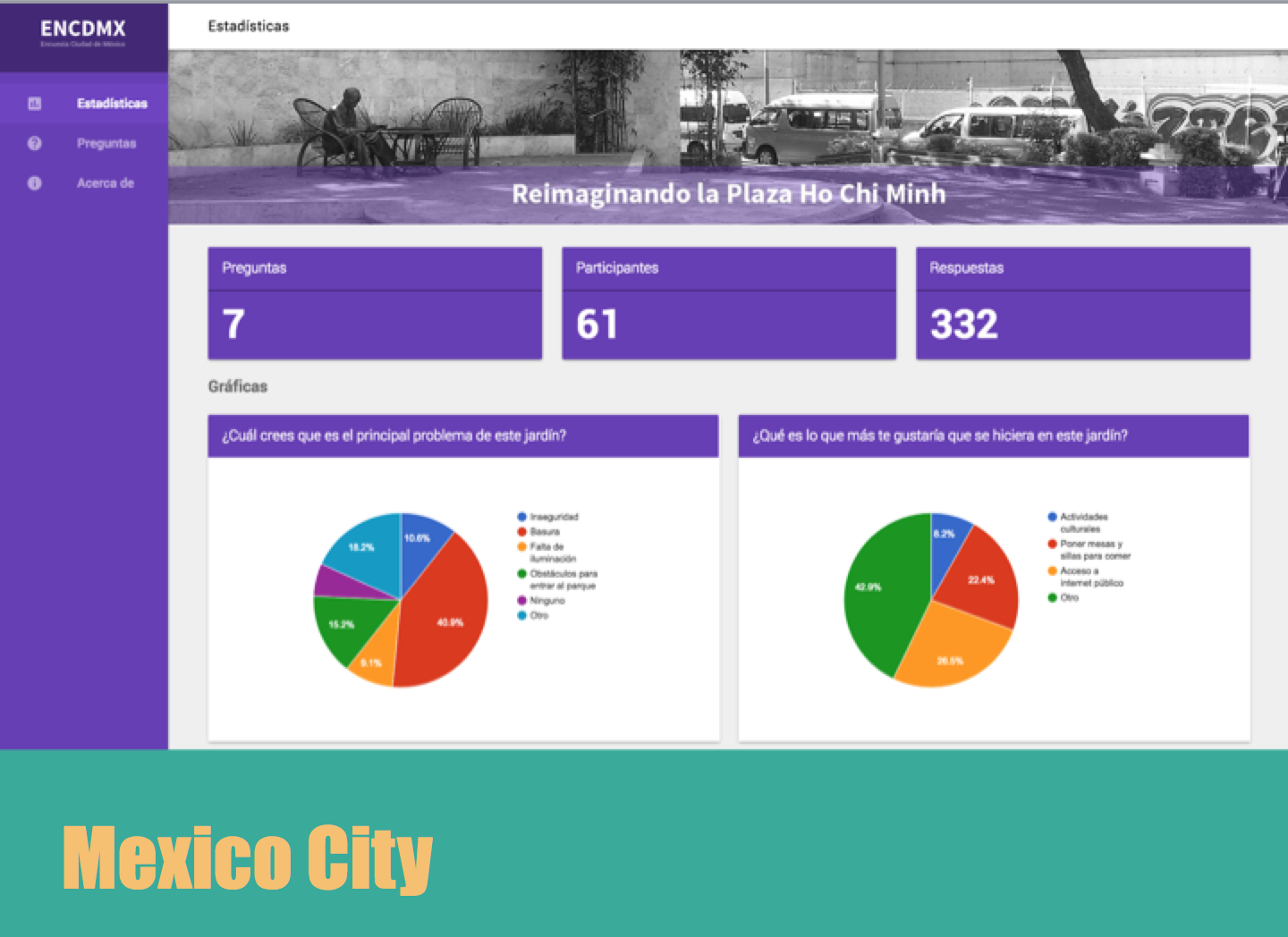This screenshot has height=937, width=1288.
Task: Select the Respuestas card showing 332
Action: (1082, 304)
